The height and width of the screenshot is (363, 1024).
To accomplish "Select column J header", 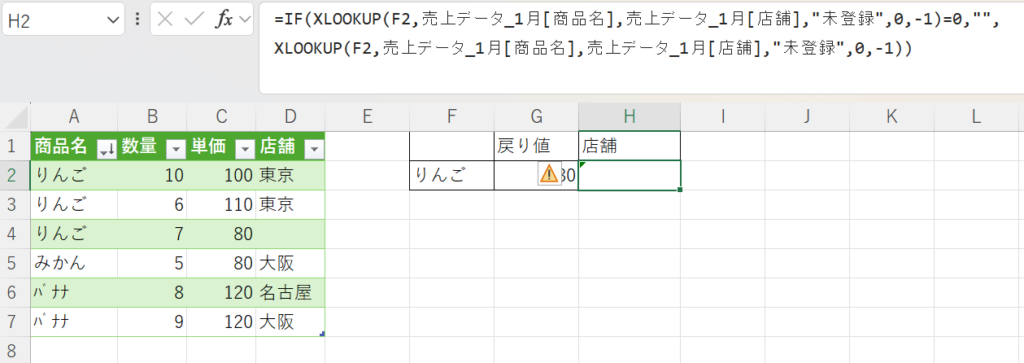I will (x=807, y=116).
